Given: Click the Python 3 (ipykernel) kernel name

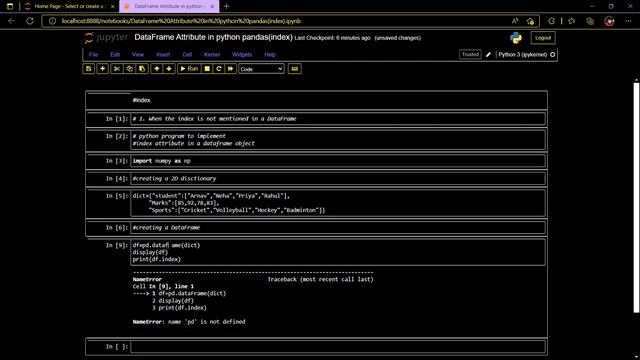Looking at the screenshot, I should pos(522,55).
